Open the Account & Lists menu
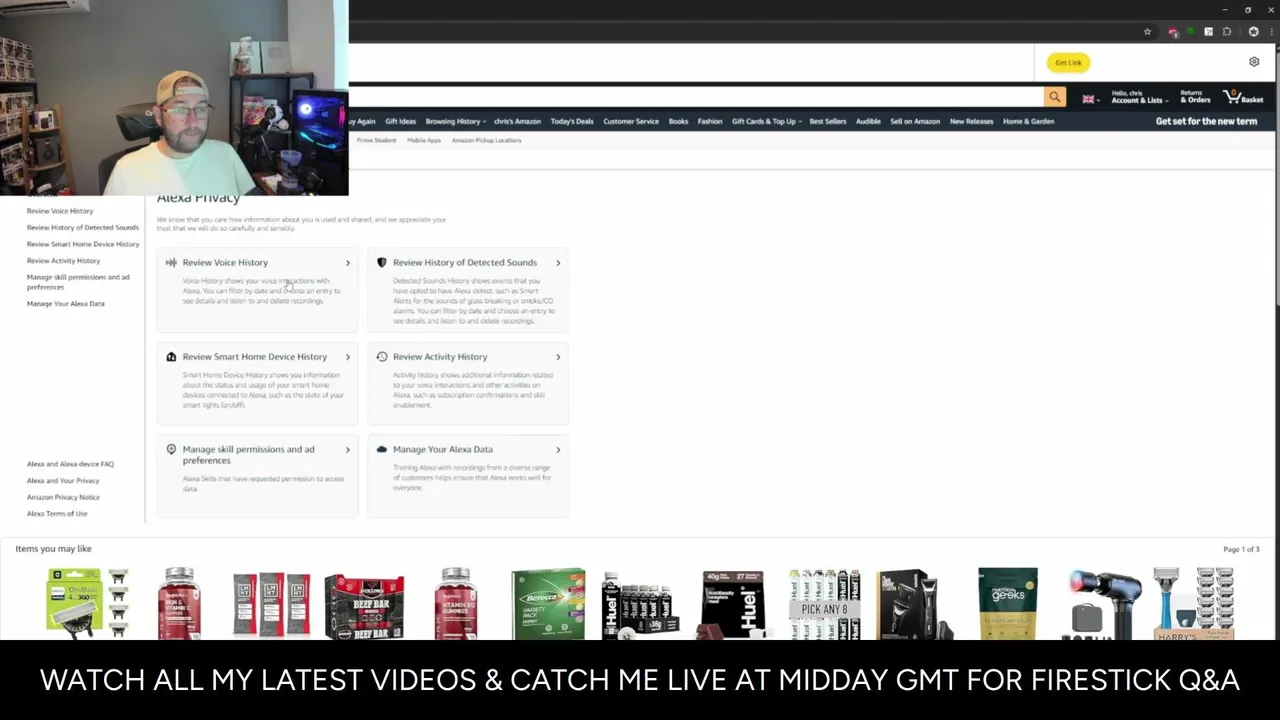This screenshot has width=1280, height=720. pos(1139,97)
